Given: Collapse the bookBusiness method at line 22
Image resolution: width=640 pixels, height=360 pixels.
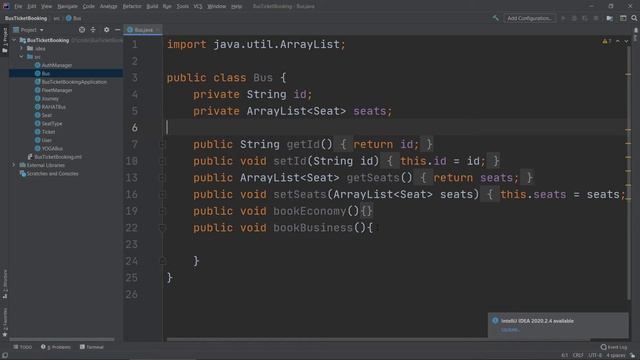Looking at the screenshot, I should tap(162, 228).
